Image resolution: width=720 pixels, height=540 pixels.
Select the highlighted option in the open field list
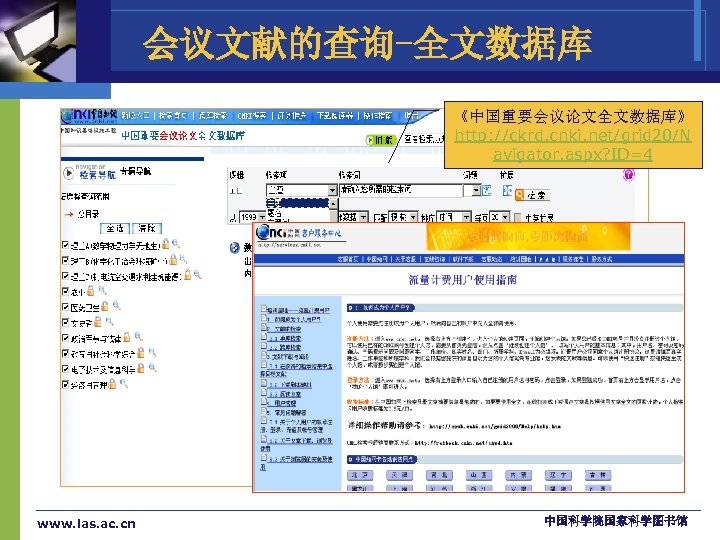pos(298,202)
